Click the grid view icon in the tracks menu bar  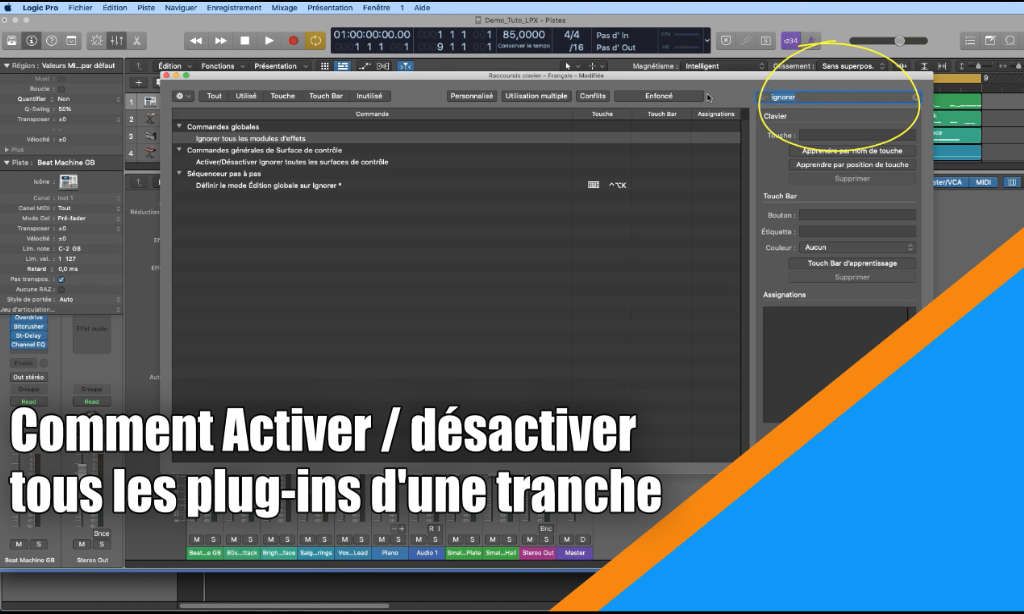tap(325, 66)
